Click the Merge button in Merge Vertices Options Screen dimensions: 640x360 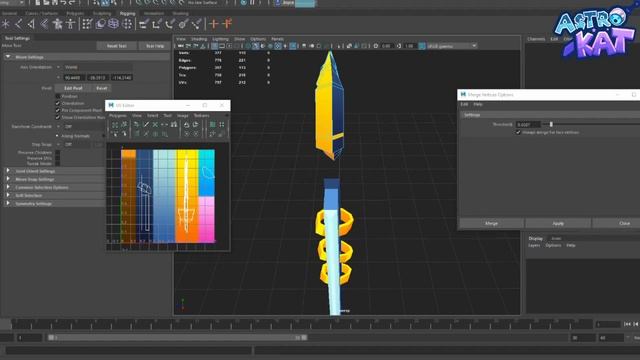[491, 223]
